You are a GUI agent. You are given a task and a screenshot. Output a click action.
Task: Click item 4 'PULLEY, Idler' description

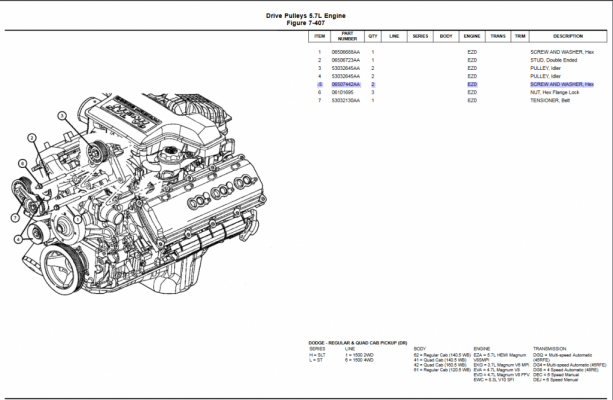[x=545, y=76]
